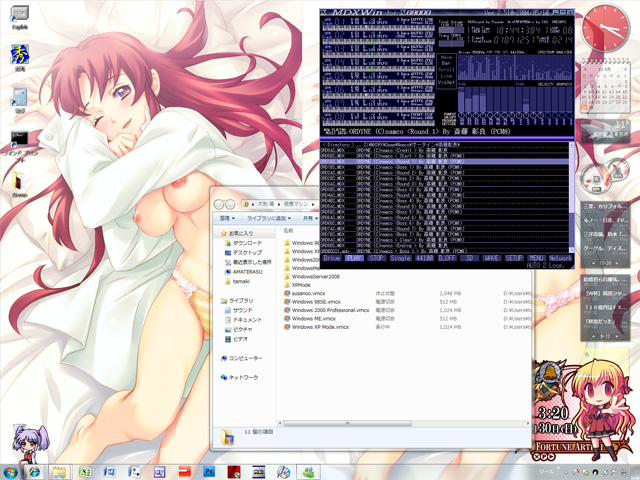
Task: Toggle the Single play mode button
Action: pyautogui.click(x=399, y=258)
